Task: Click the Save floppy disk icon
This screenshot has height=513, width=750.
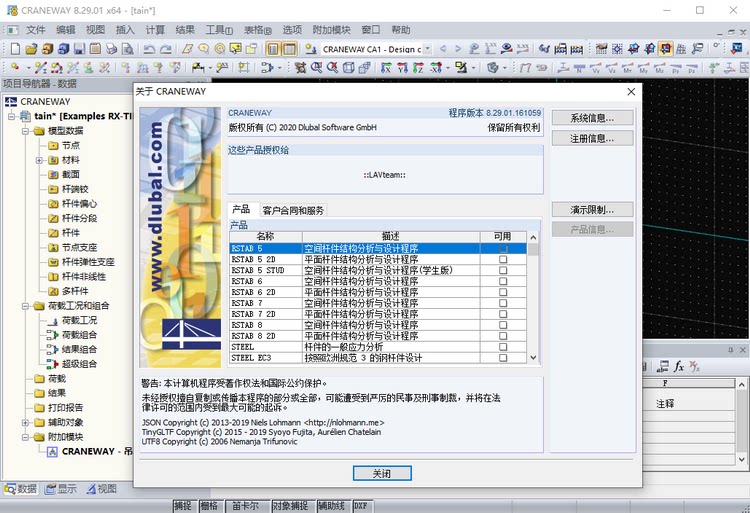Action: tap(79, 49)
